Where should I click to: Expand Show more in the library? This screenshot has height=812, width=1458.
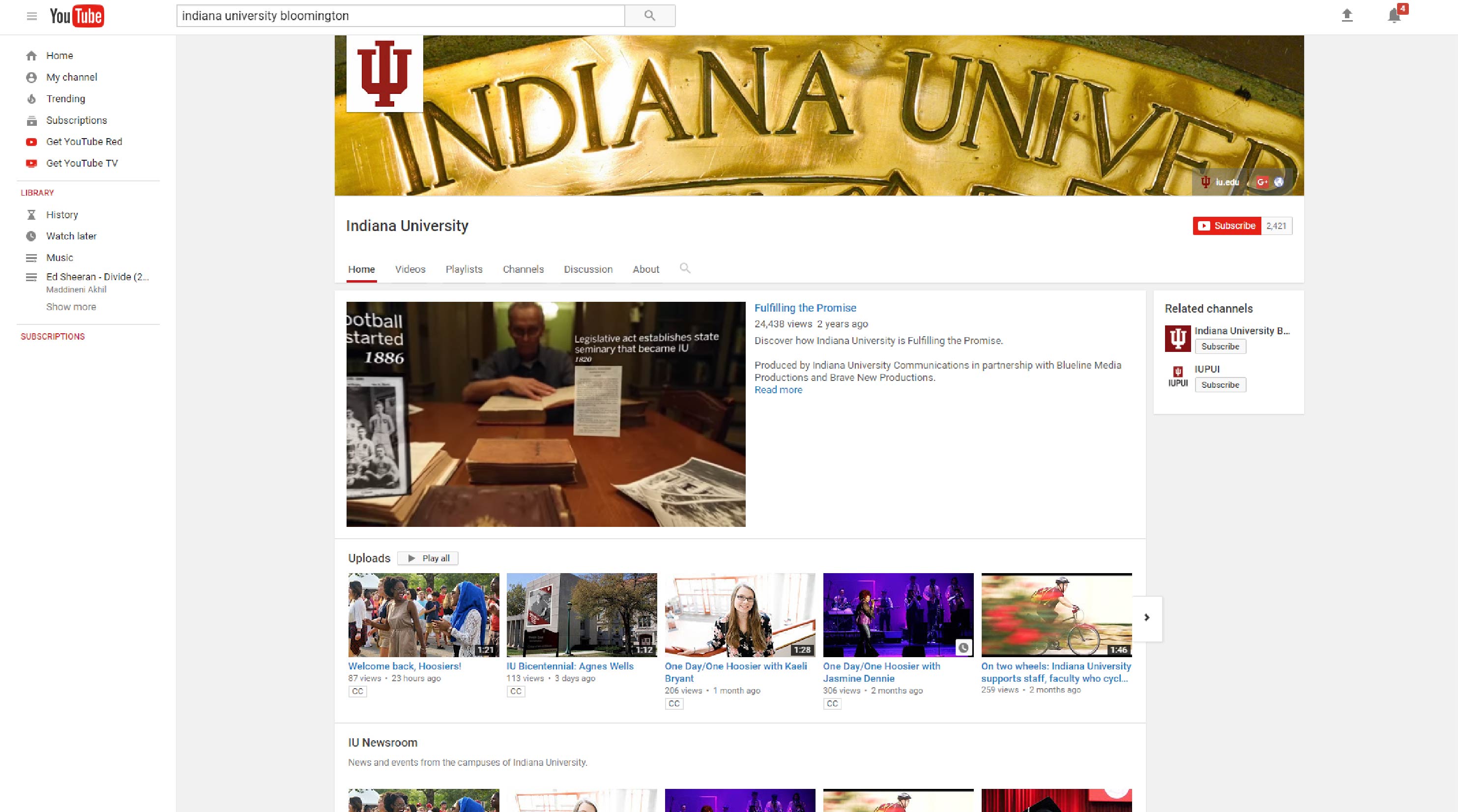point(71,307)
